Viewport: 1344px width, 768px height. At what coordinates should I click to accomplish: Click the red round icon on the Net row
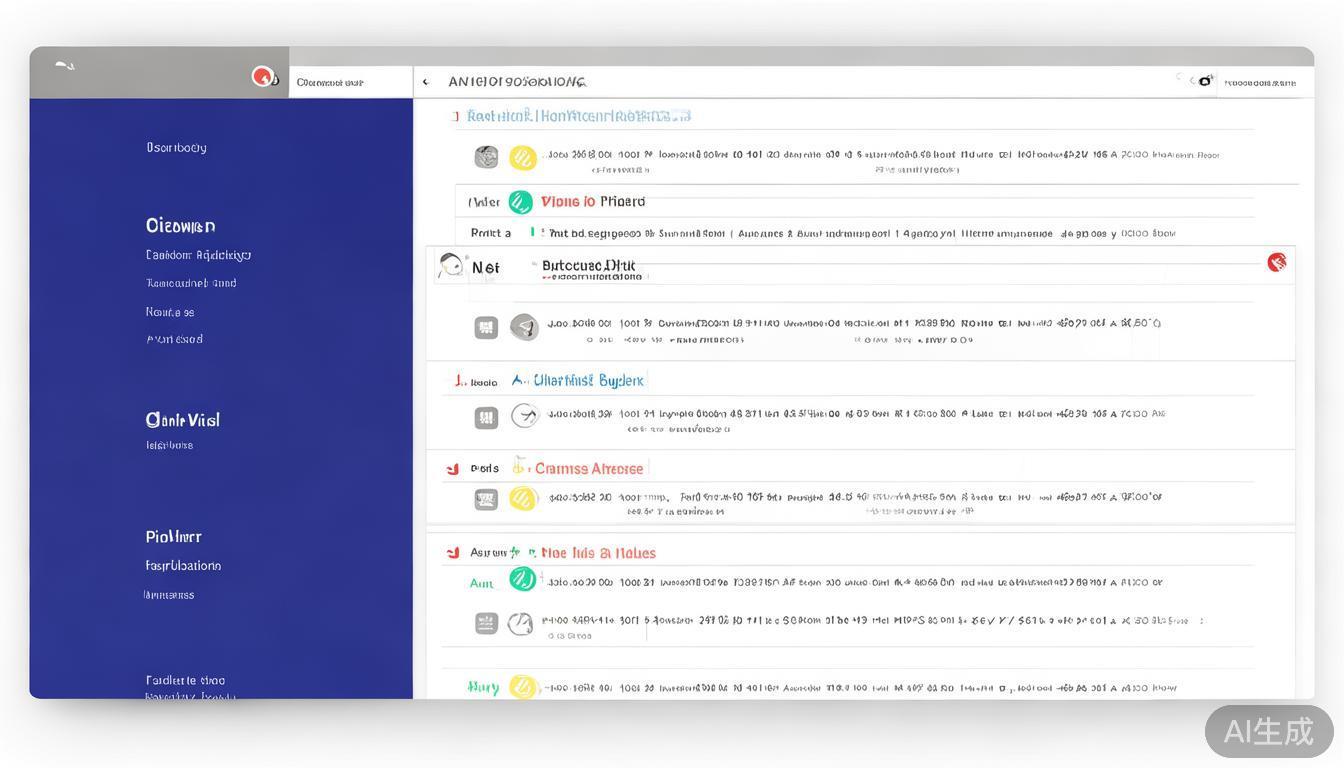coord(1276,262)
